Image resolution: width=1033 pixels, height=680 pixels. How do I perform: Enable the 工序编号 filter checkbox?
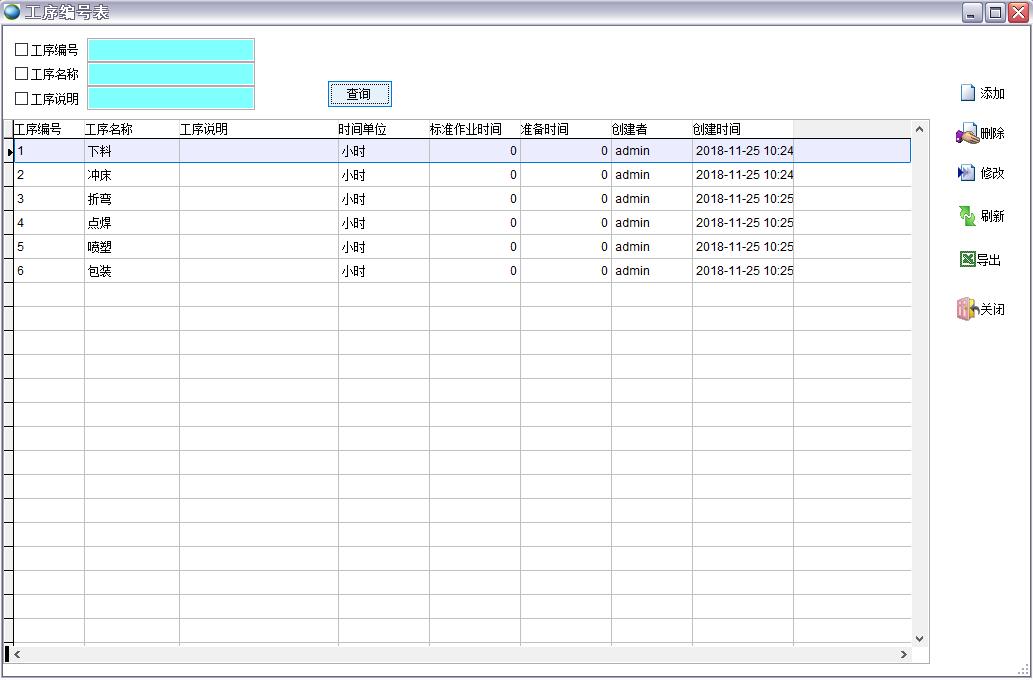(x=22, y=50)
